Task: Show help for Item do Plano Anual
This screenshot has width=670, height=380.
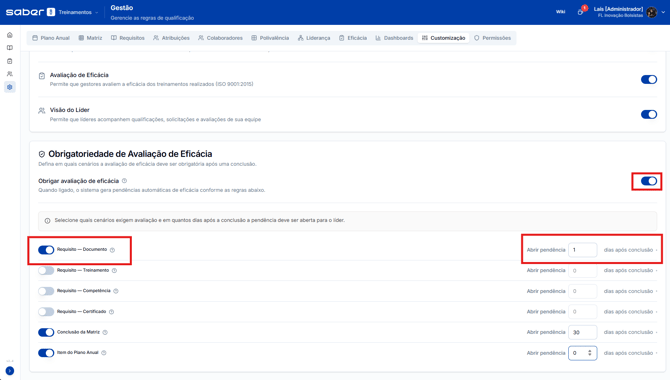Action: pyautogui.click(x=104, y=353)
